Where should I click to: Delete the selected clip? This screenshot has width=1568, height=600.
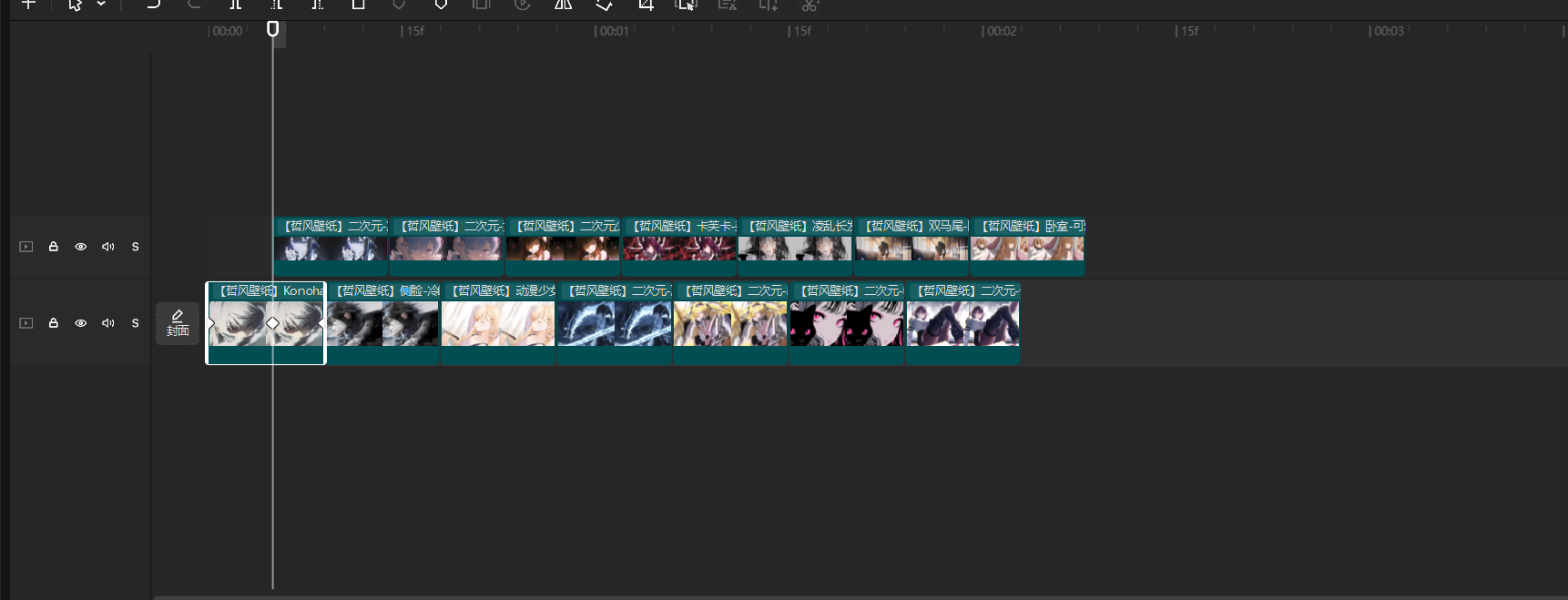point(359,5)
